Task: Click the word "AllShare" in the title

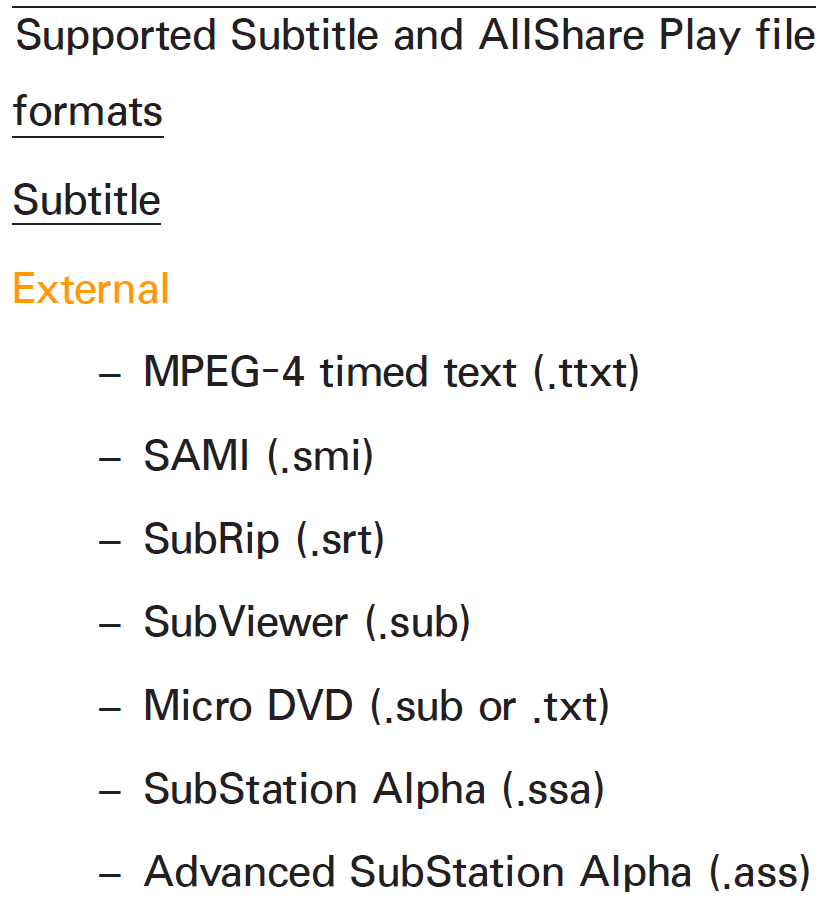Action: [x=562, y=36]
